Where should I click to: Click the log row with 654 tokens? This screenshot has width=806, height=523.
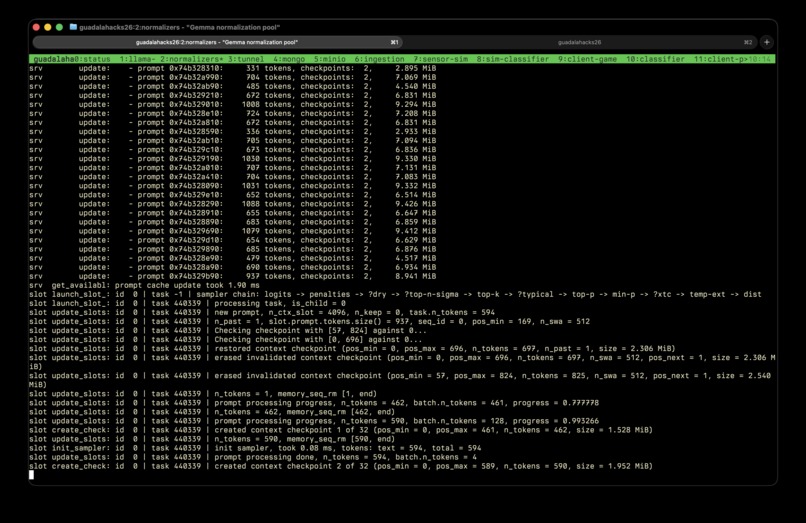232,240
